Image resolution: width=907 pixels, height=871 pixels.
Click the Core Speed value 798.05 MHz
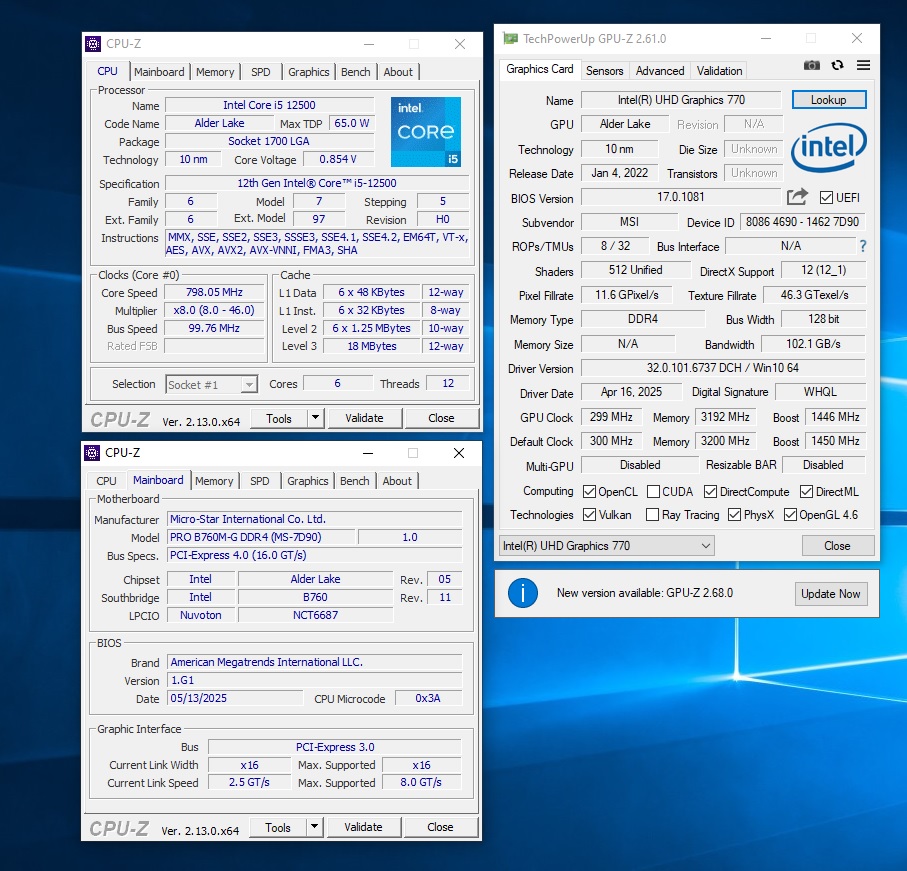point(214,292)
